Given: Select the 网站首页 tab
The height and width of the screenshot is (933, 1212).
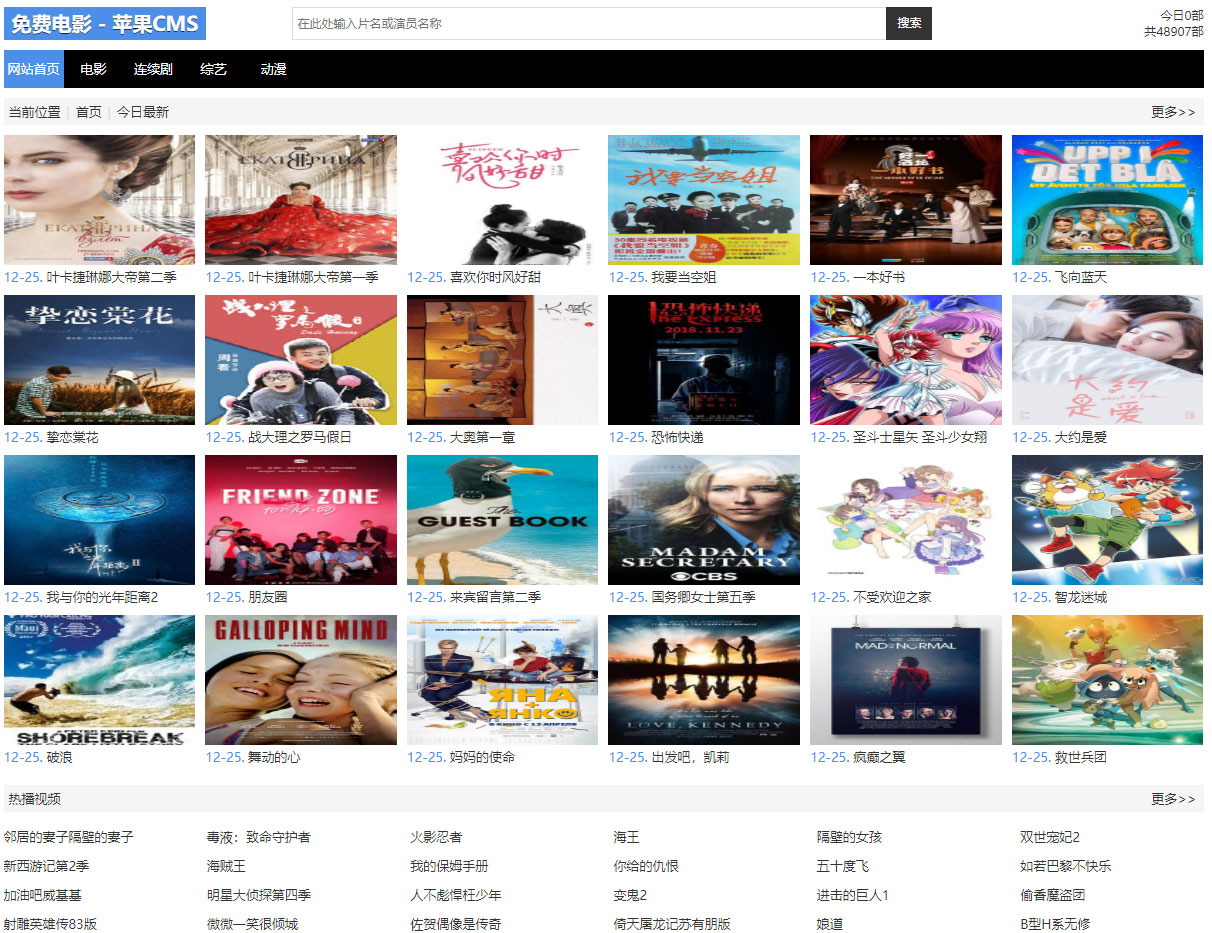Looking at the screenshot, I should coord(33,69).
